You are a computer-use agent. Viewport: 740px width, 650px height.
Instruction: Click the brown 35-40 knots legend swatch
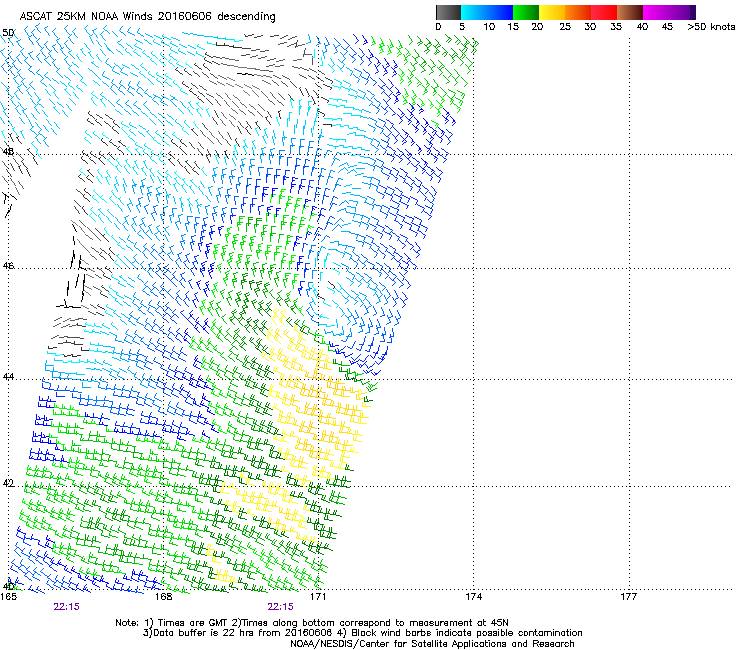coord(630,12)
